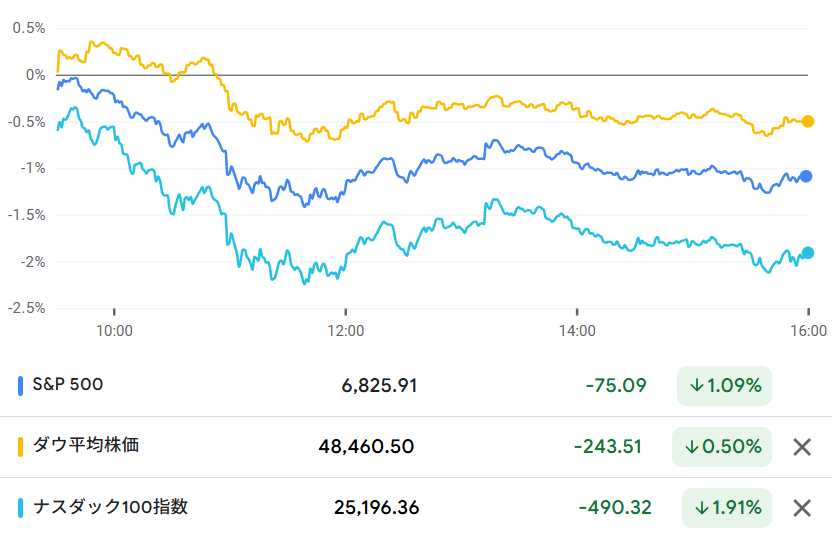The width and height of the screenshot is (838, 538).
Task: Open the ダウ平均株価 index name
Action: point(85,445)
